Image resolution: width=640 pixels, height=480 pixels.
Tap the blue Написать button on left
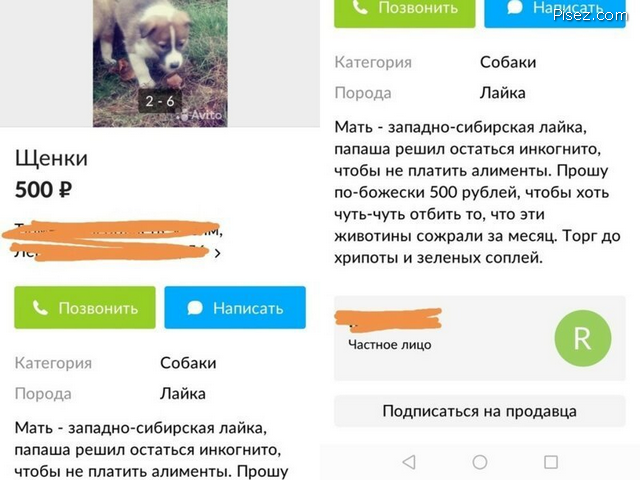click(235, 307)
